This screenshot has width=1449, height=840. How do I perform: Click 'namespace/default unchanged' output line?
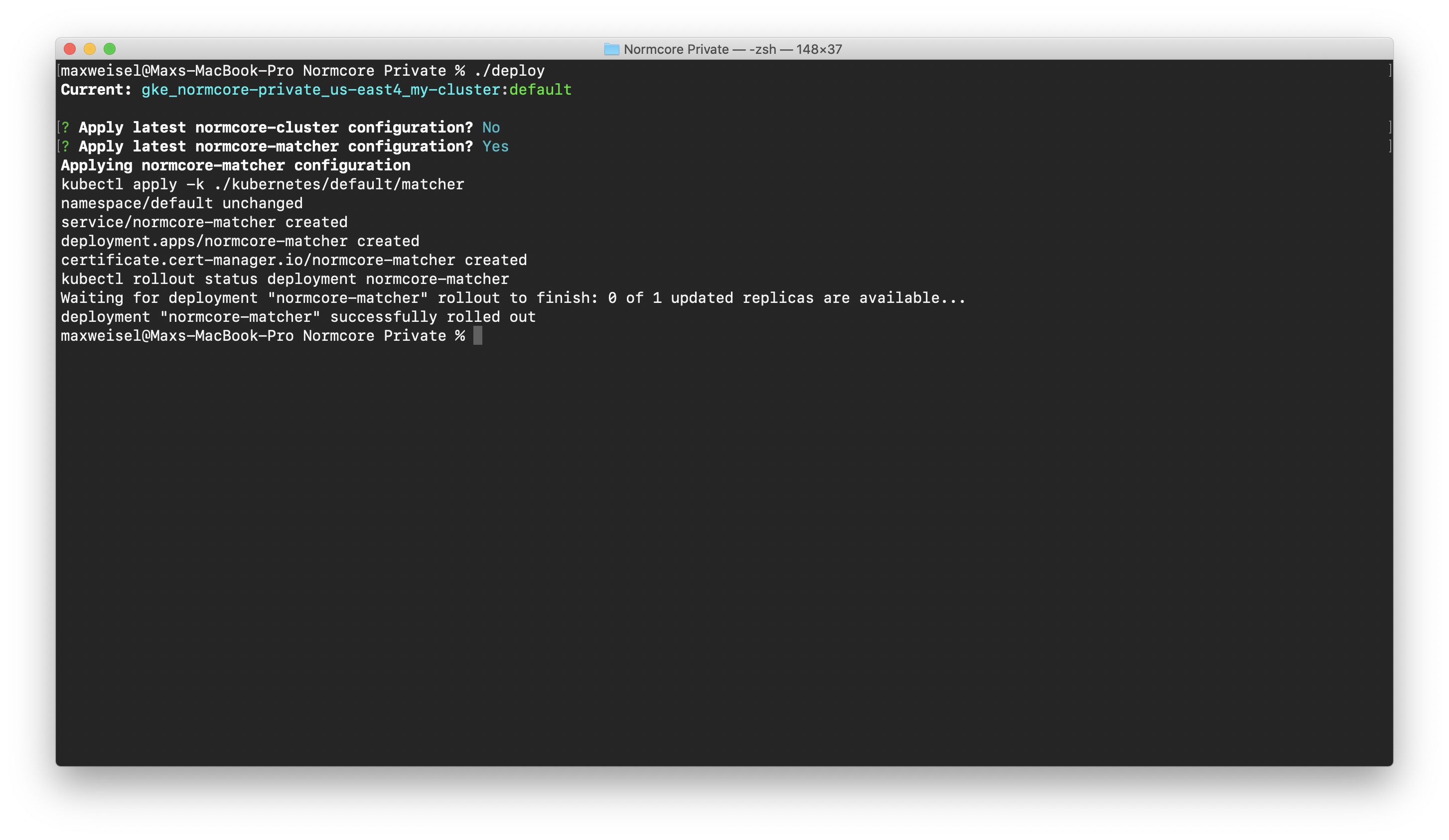(182, 204)
